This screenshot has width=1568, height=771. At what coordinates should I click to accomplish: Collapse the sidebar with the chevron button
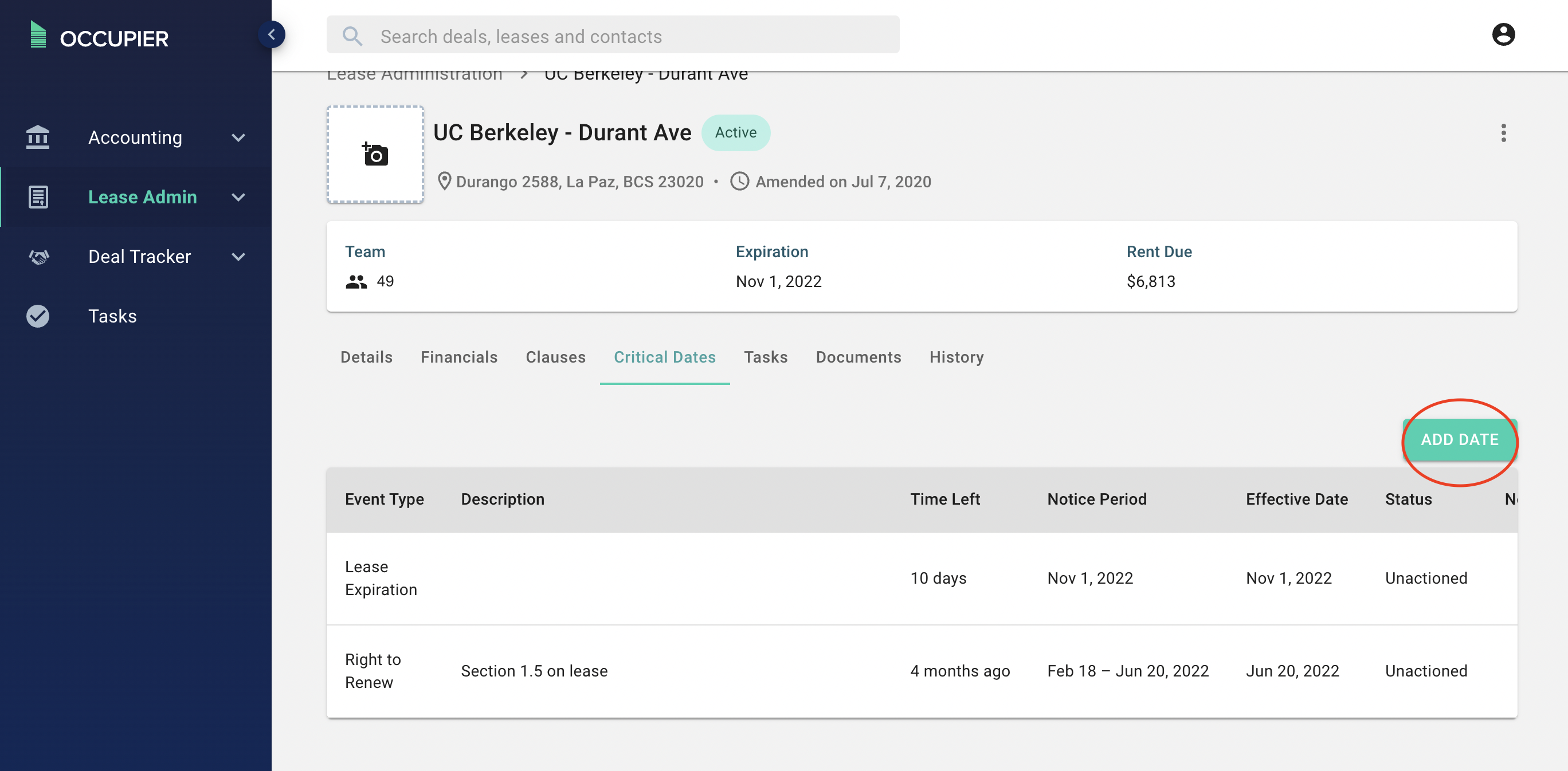[272, 35]
